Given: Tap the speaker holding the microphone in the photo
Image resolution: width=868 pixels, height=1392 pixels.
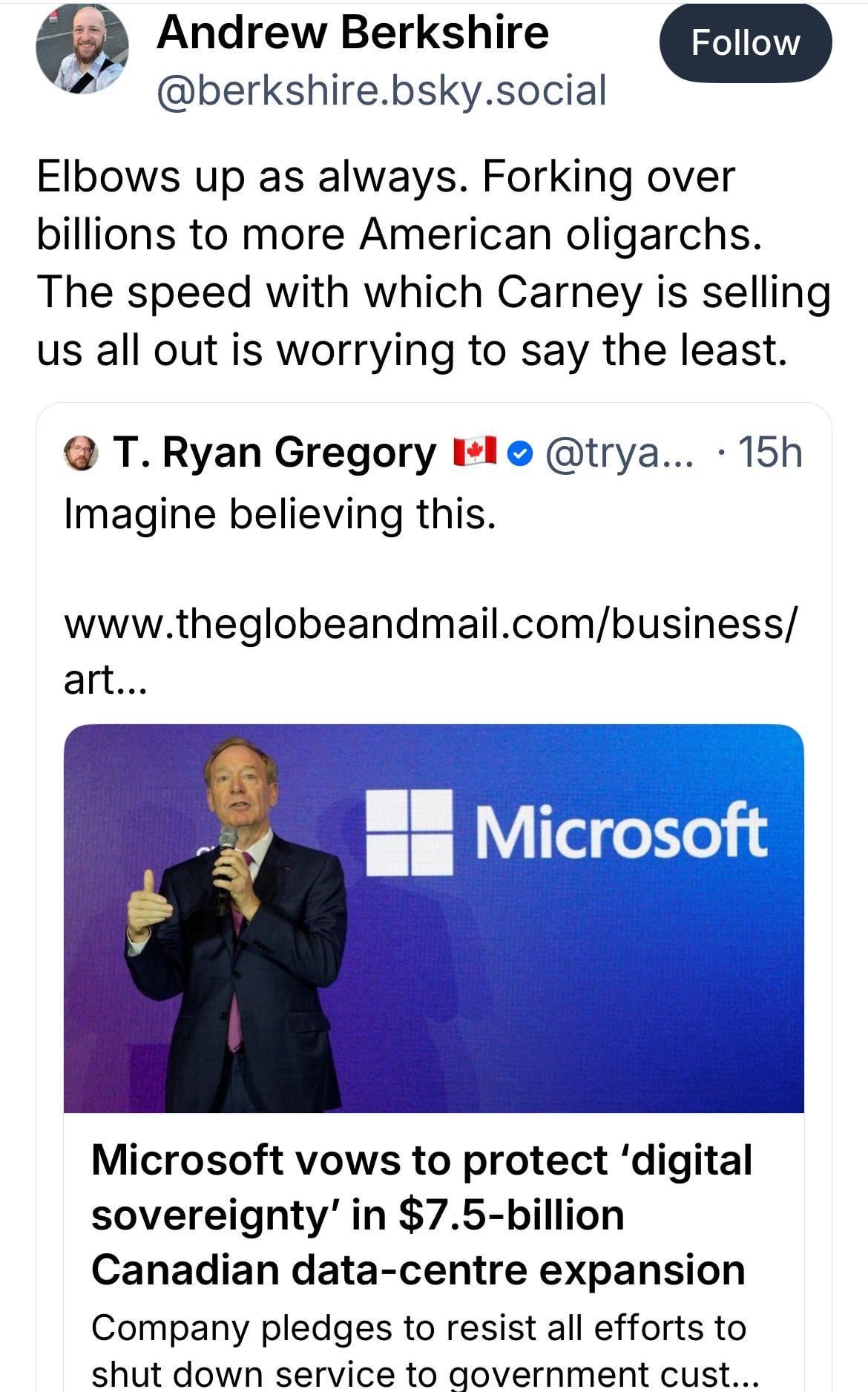Looking at the screenshot, I should pyautogui.click(x=237, y=950).
